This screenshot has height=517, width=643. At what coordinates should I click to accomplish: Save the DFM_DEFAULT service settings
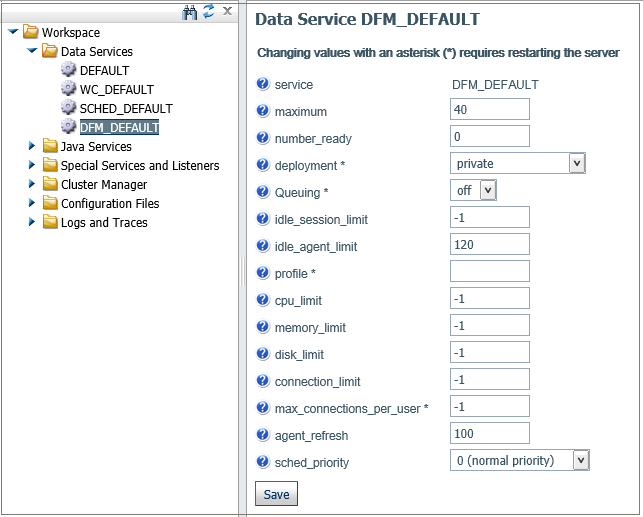(x=276, y=494)
